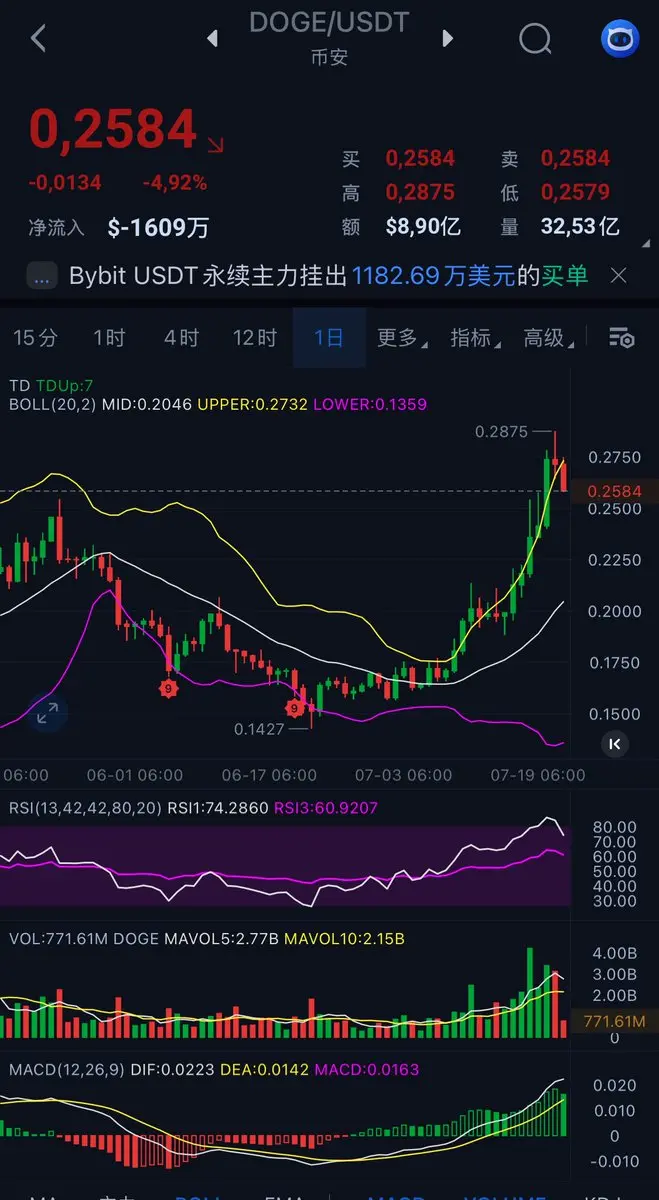
Task: Tap the 低 daily low 0,2579
Action: [x=575, y=192]
